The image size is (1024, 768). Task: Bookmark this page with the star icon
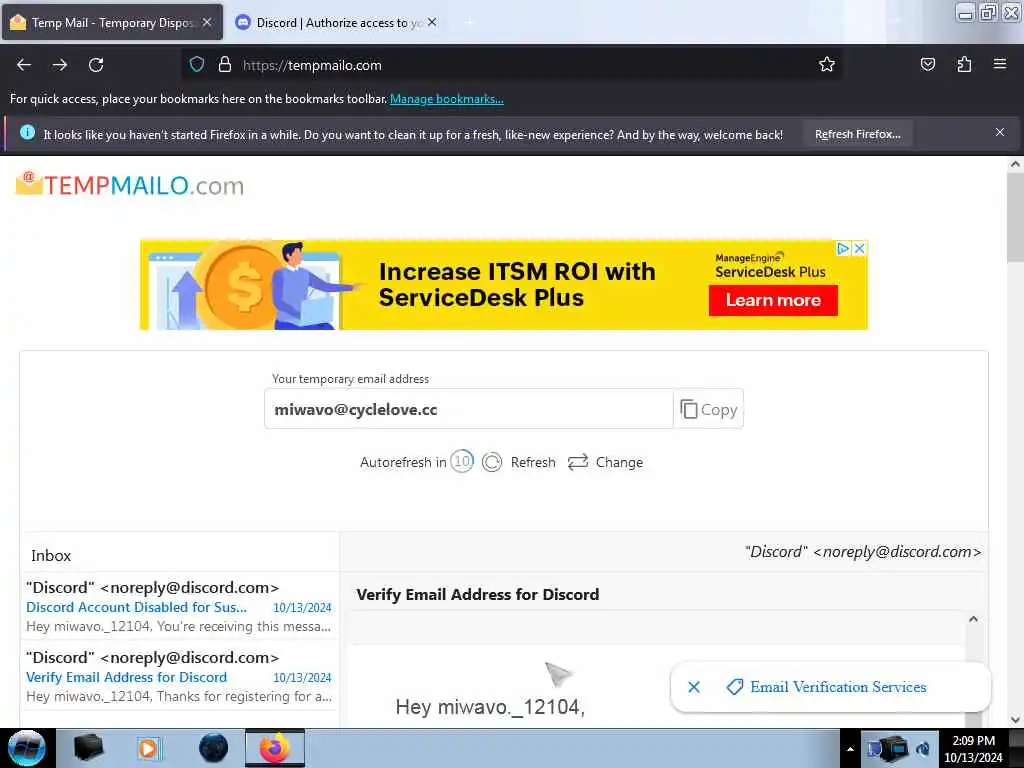827,64
